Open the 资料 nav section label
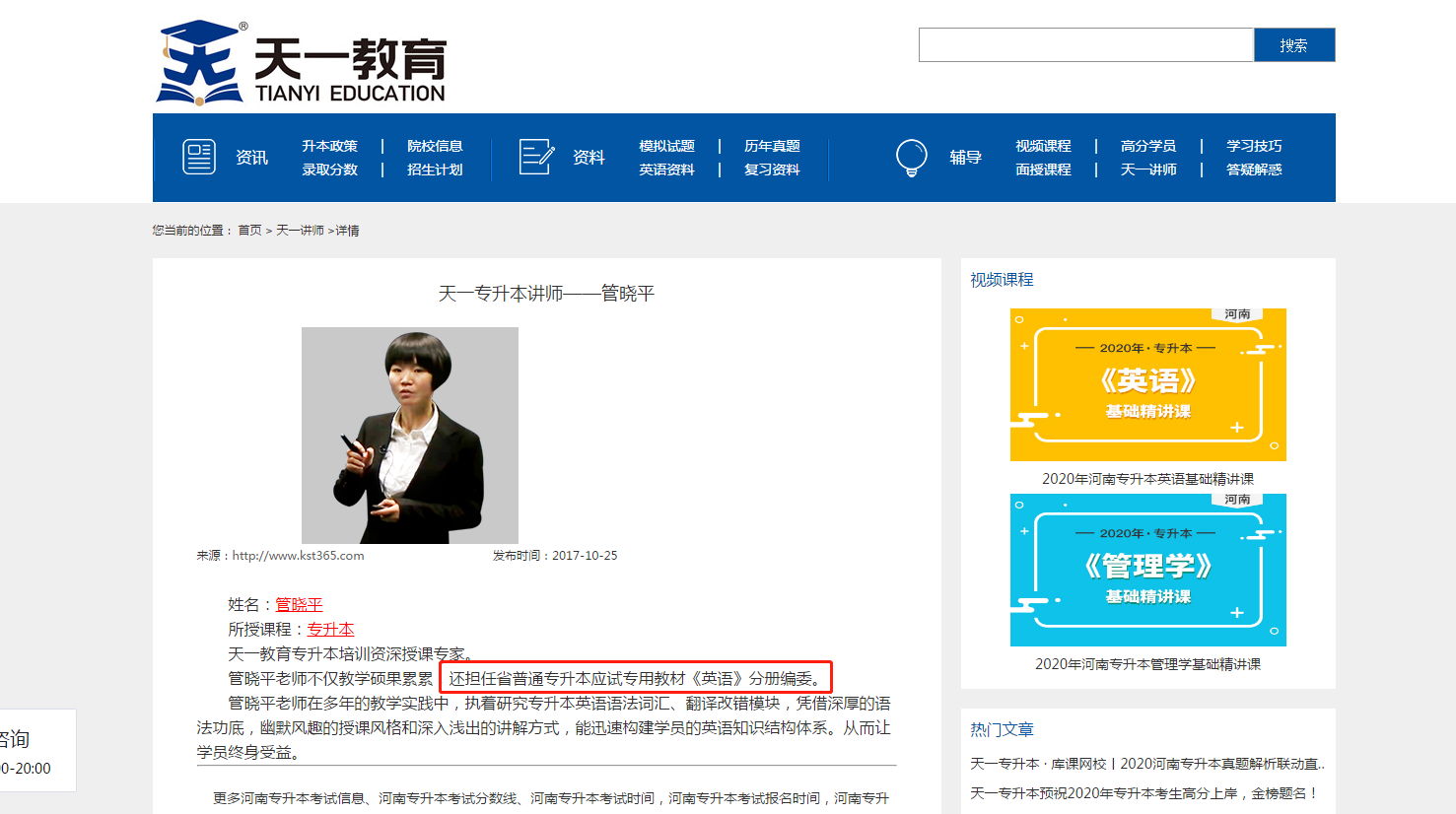 tap(589, 158)
